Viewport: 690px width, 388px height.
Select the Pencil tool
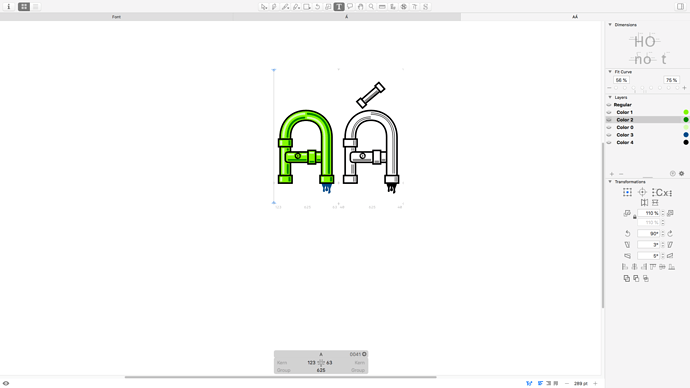pyautogui.click(x=285, y=7)
